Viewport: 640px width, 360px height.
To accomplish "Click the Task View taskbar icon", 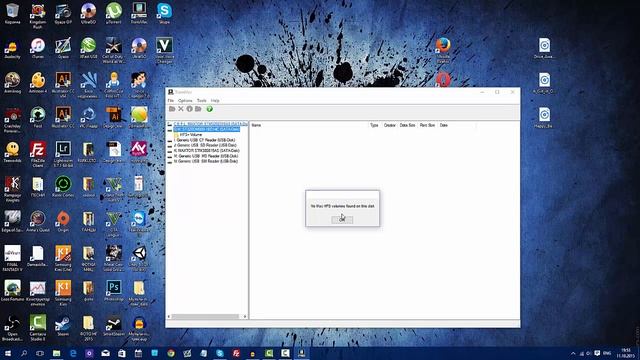I will (x=40, y=353).
